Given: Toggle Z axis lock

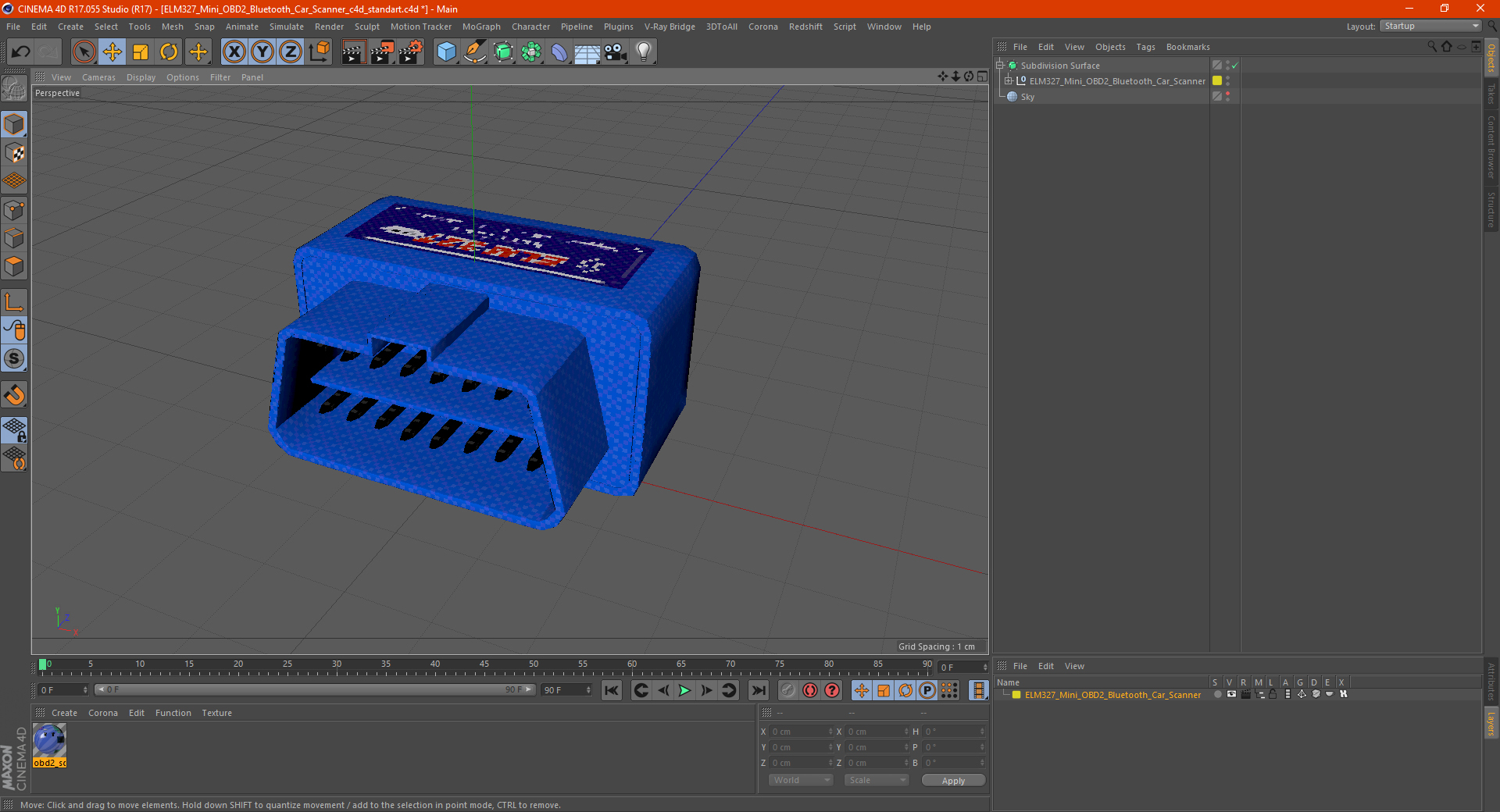Looking at the screenshot, I should point(291,52).
